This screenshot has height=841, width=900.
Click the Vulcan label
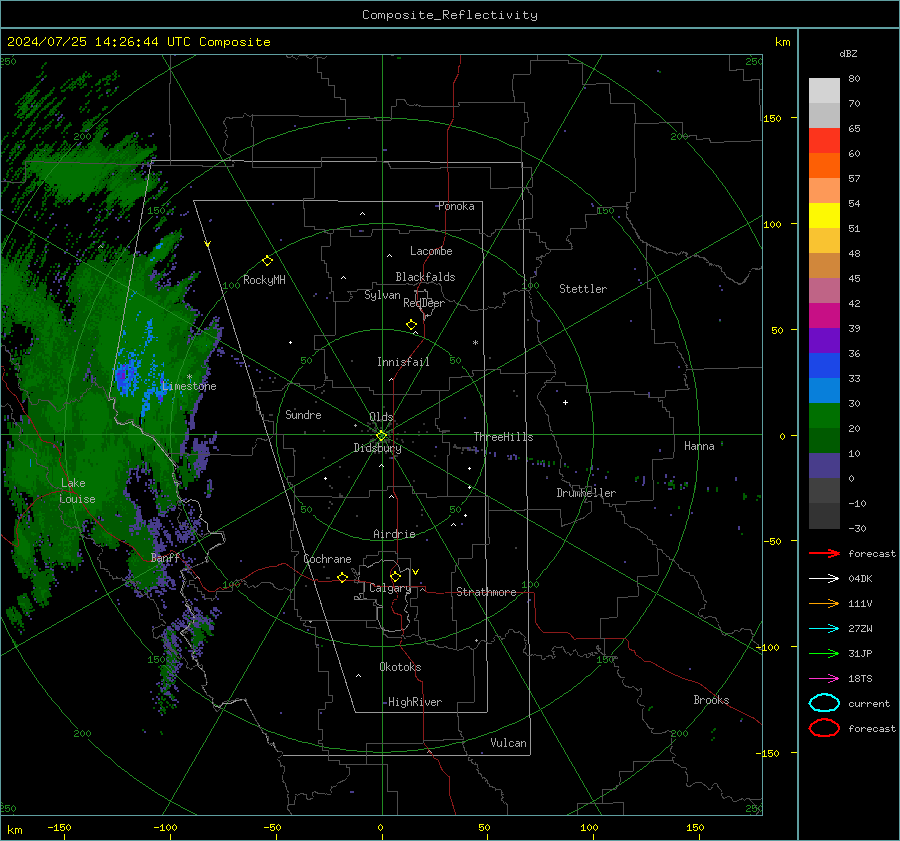509,743
